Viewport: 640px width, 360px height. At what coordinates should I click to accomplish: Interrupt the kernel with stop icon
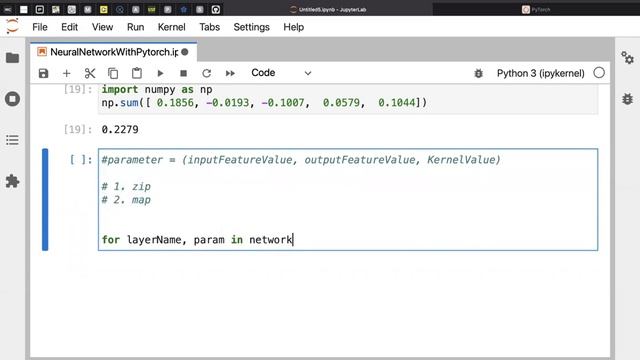point(183,73)
